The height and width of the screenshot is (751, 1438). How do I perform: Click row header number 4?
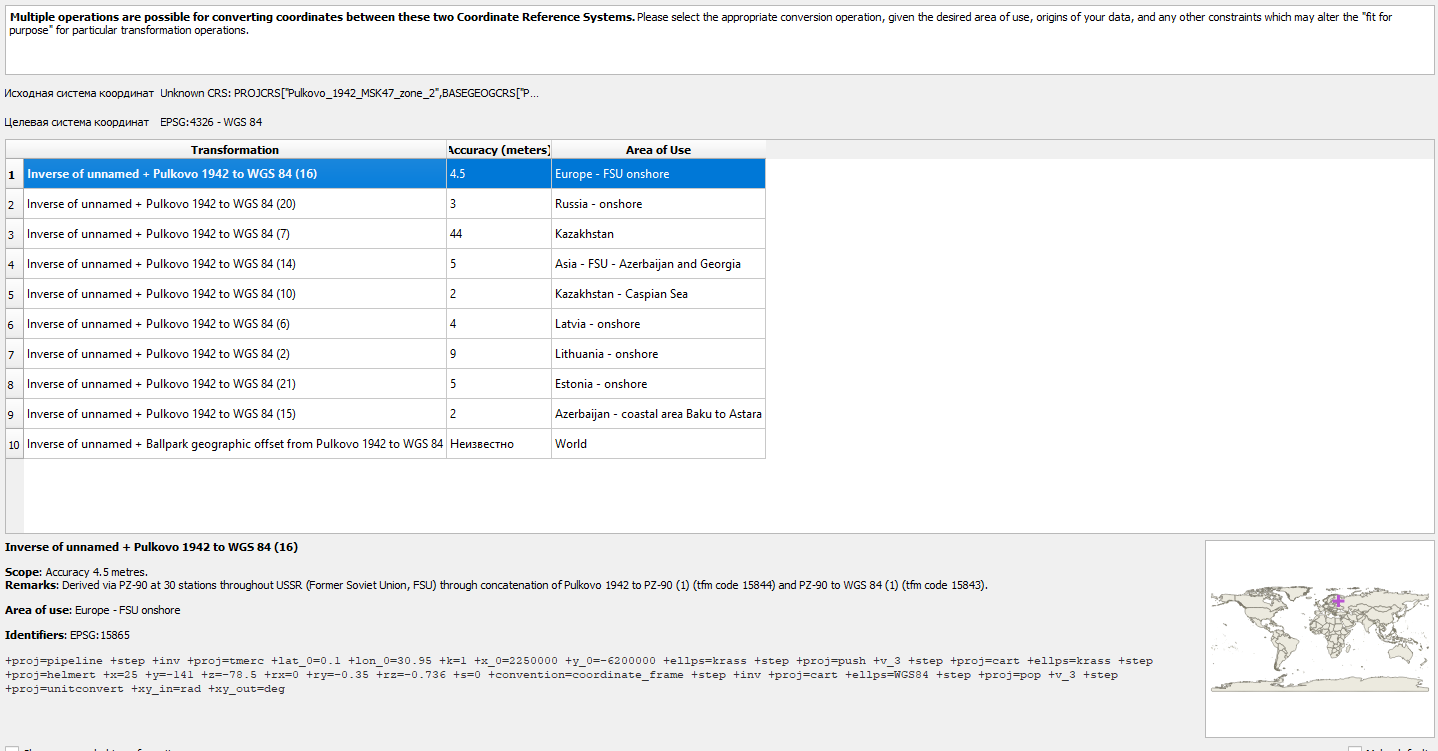pos(14,264)
